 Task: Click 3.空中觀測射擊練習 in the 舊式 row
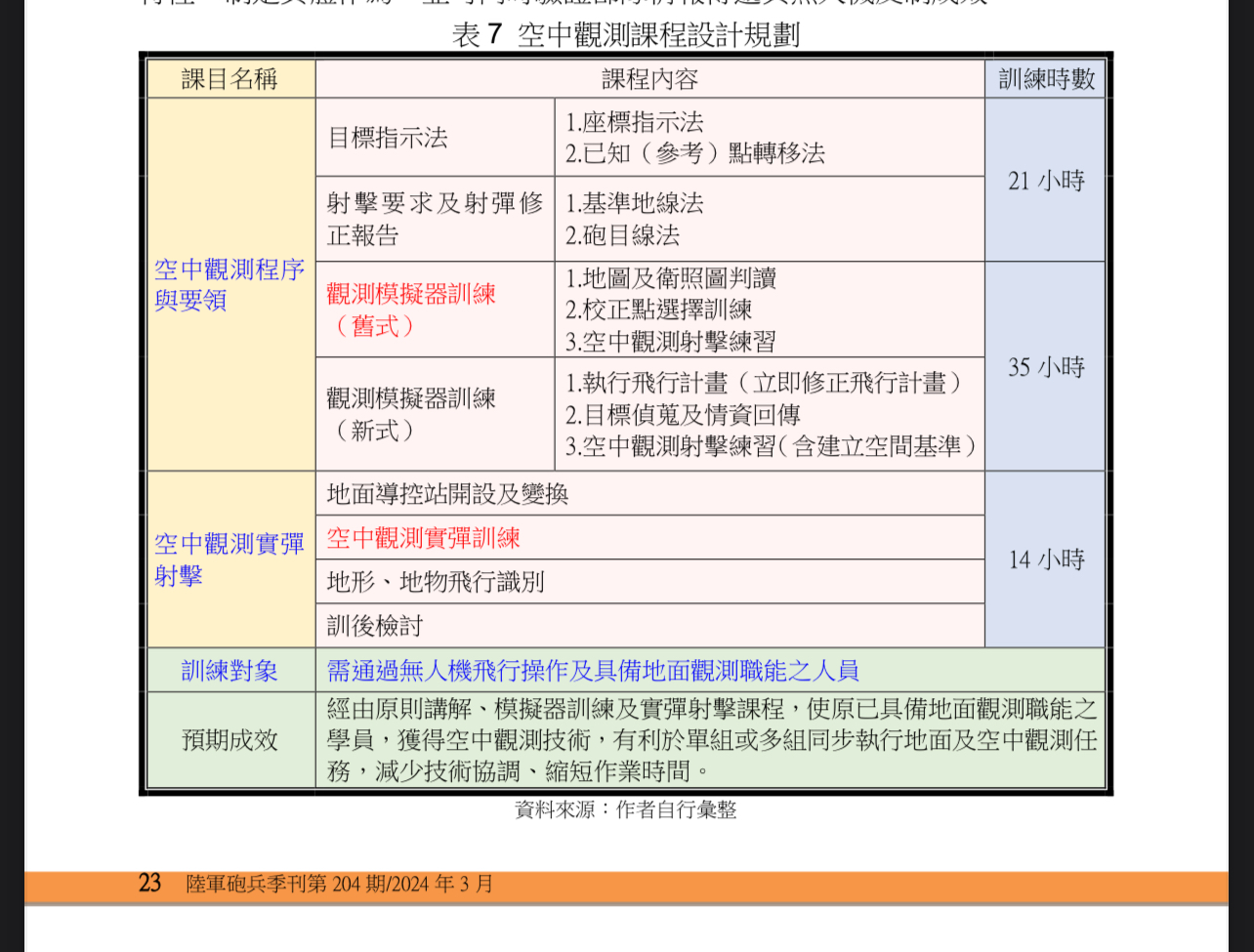pyautogui.click(x=671, y=342)
